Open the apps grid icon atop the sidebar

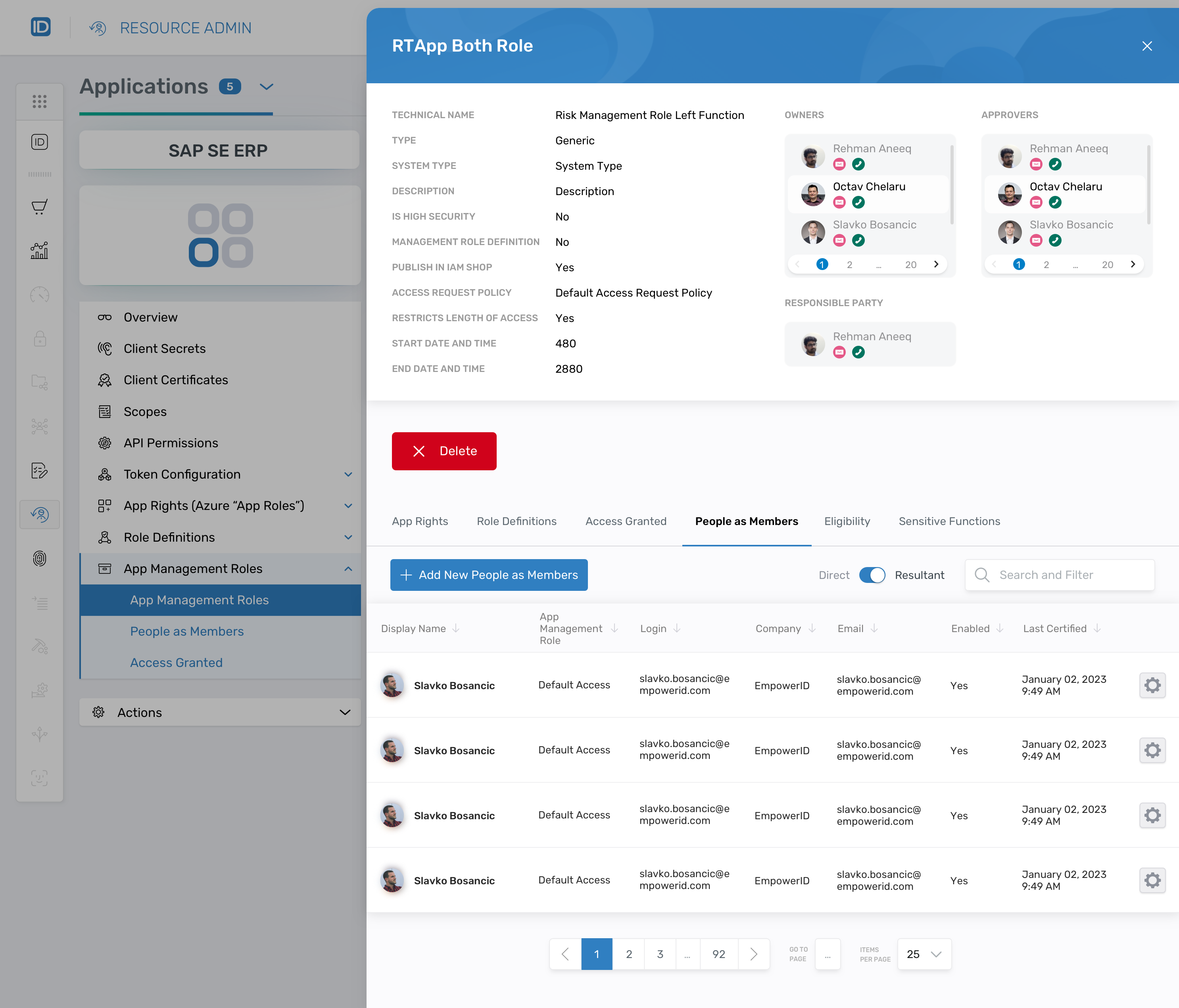point(39,101)
